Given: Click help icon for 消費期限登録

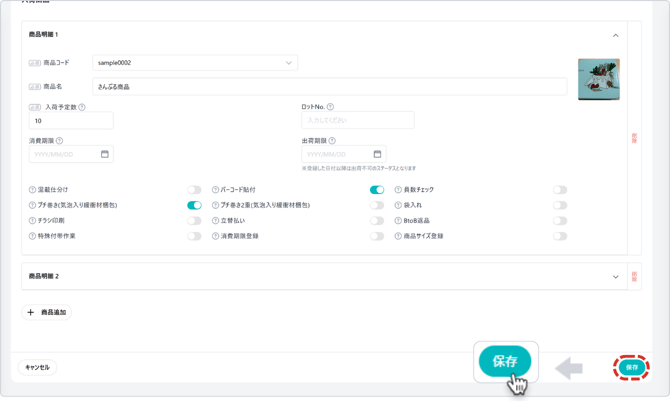Looking at the screenshot, I should 215,236.
